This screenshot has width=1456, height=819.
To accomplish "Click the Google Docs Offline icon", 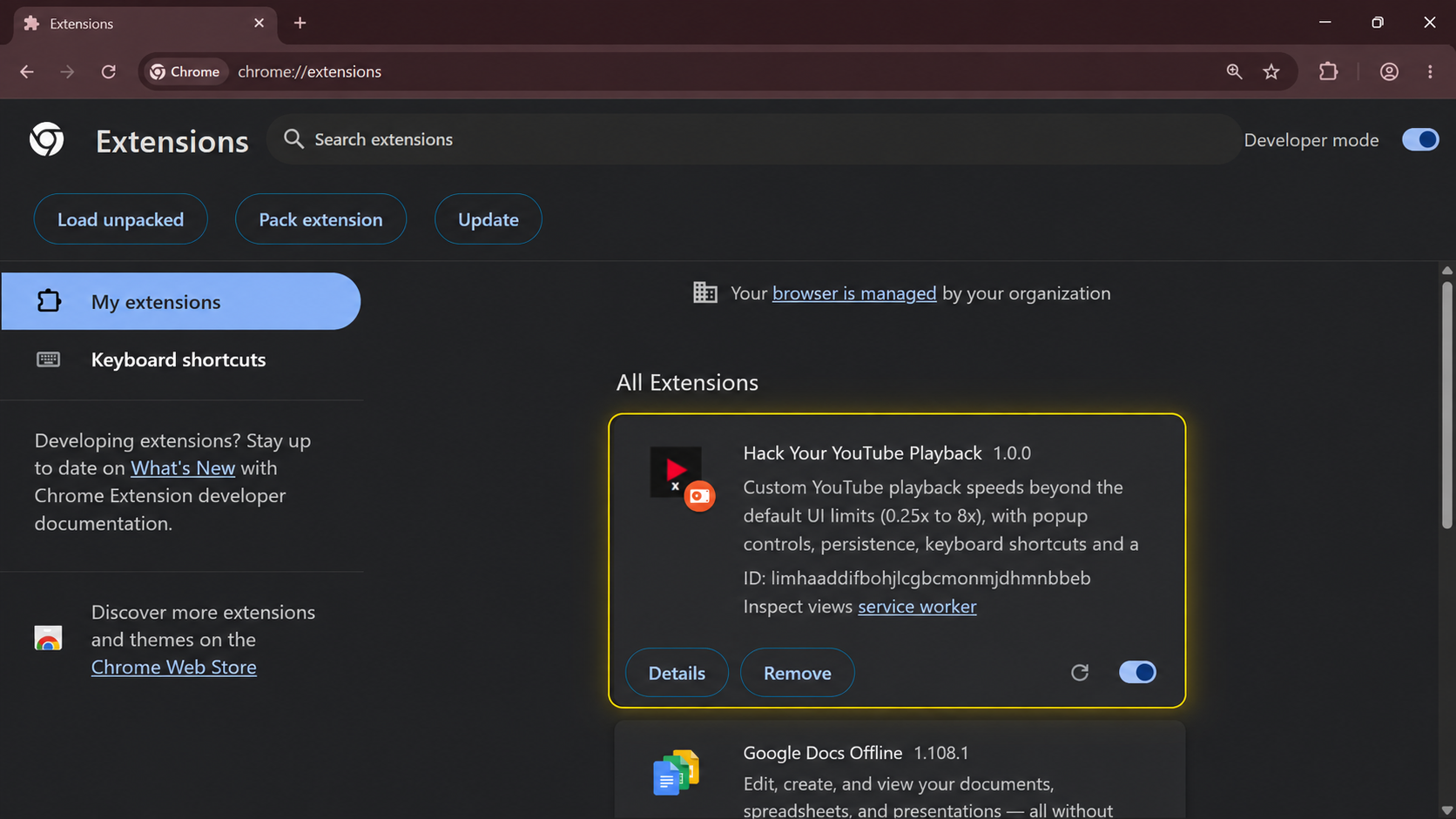I will pyautogui.click(x=676, y=772).
